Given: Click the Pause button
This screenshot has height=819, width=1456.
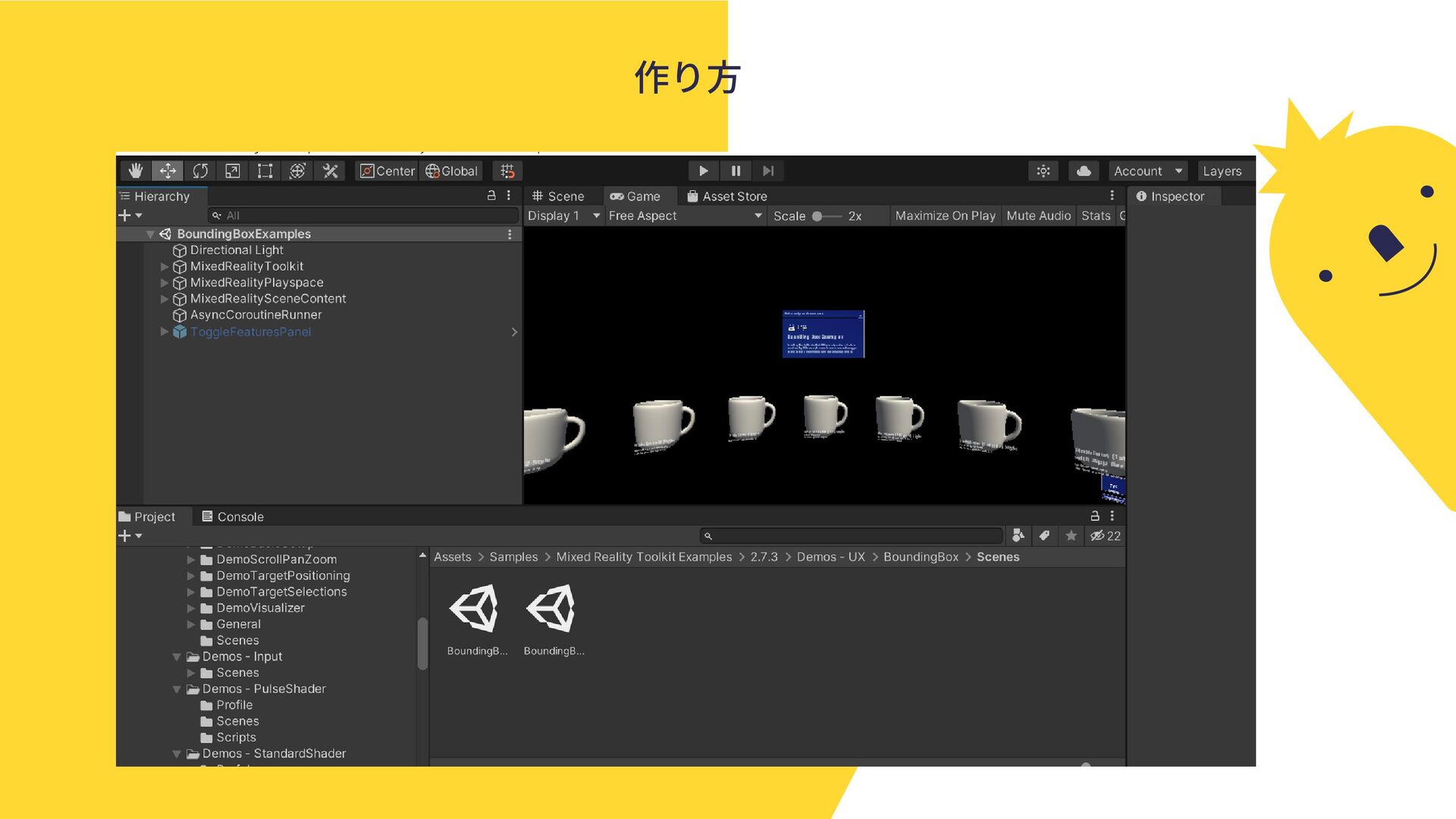Looking at the screenshot, I should pos(736,171).
